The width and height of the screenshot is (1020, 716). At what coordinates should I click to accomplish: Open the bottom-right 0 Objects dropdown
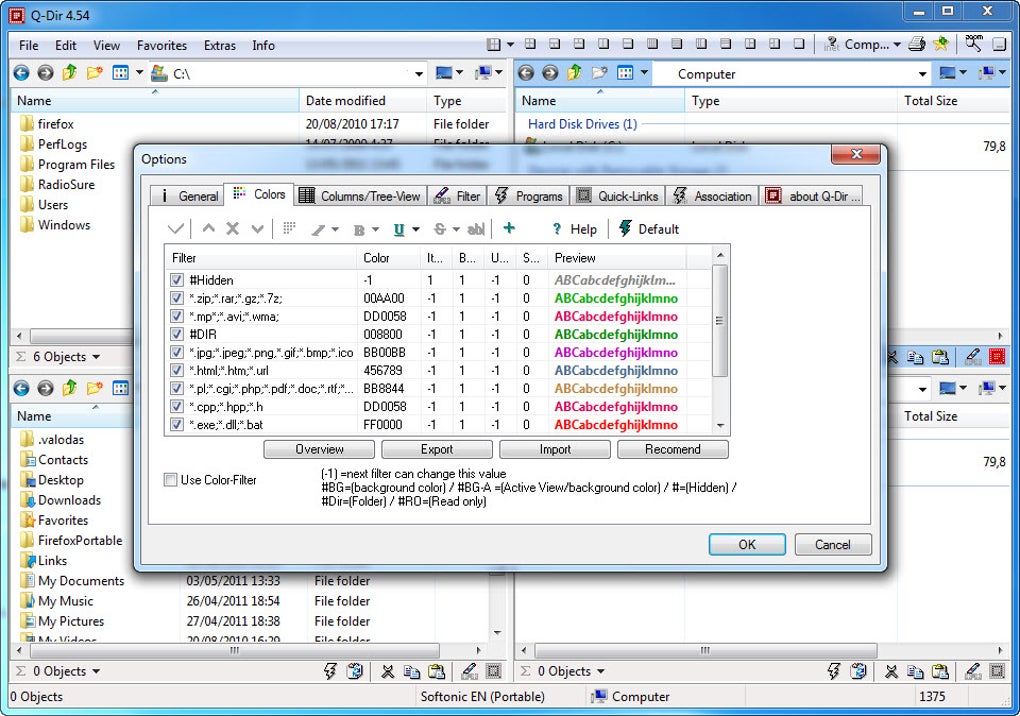[x=600, y=671]
